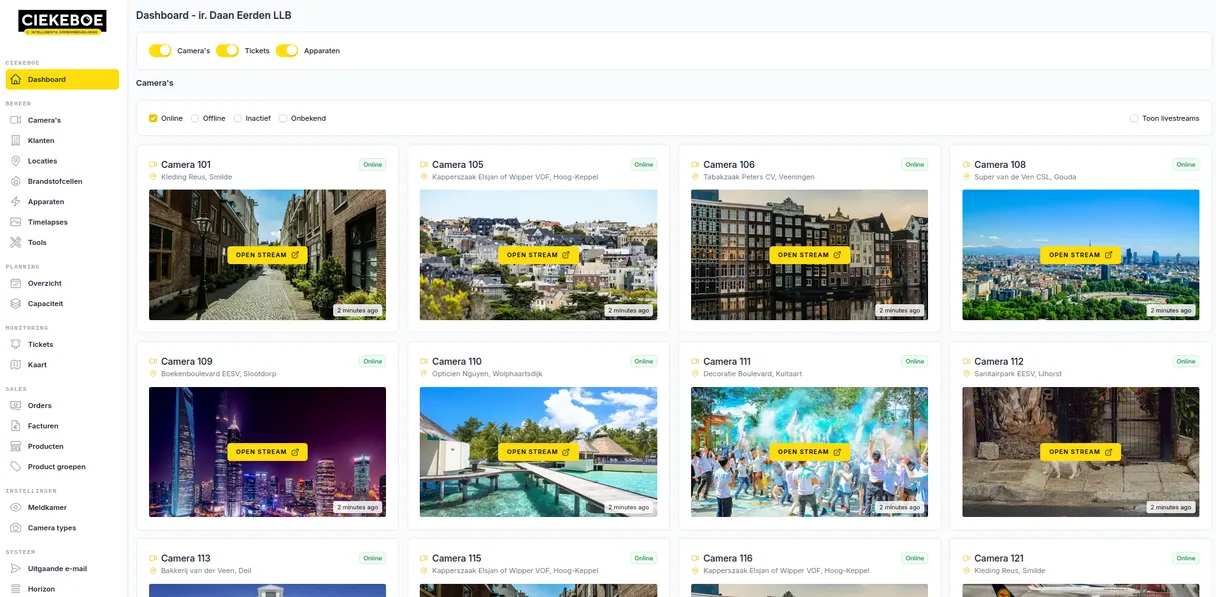1216x597 pixels.
Task: Enable the Toon livestreams option
Action: [1134, 118]
